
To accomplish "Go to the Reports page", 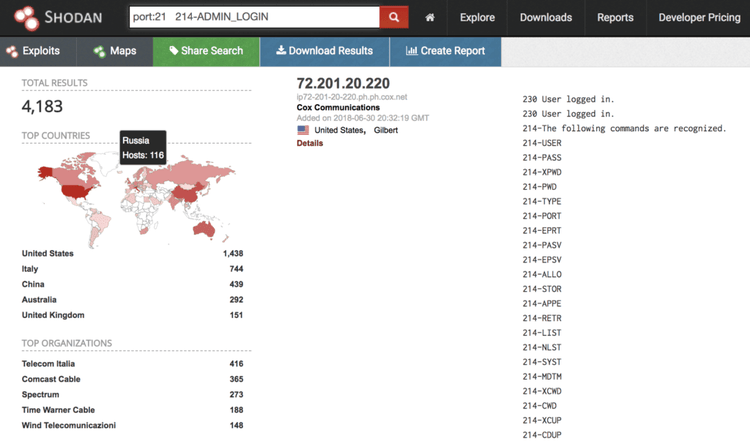I will click(x=615, y=18).
